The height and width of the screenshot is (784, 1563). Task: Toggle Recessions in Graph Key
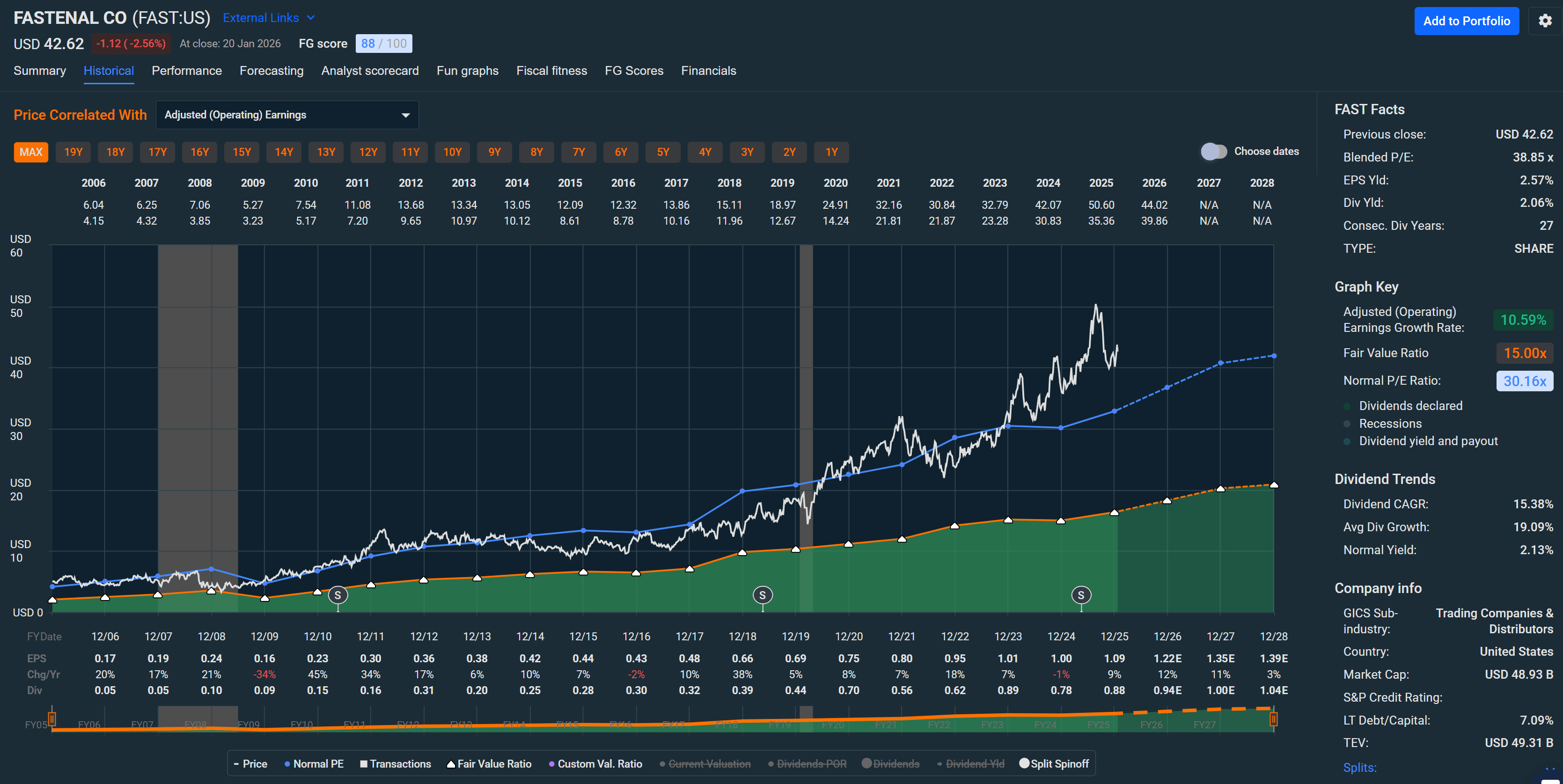1382,424
